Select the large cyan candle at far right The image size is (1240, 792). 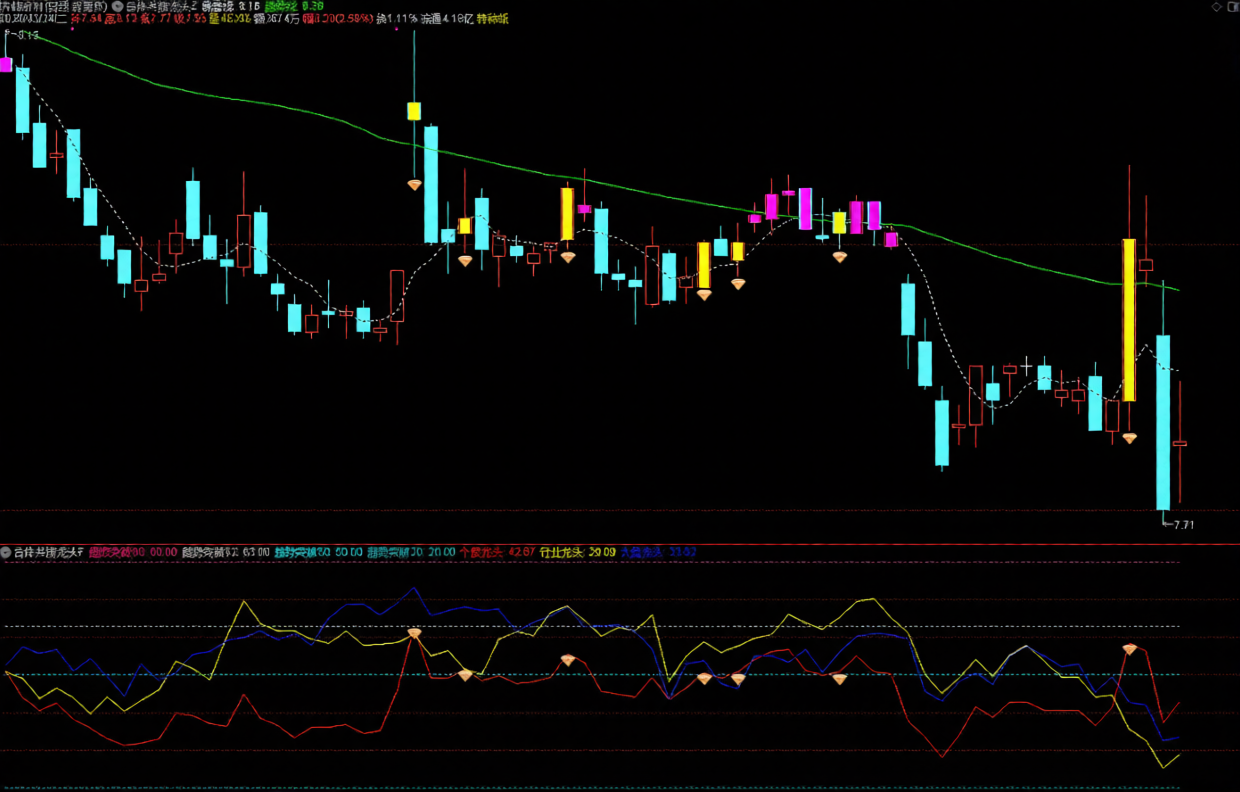coord(1163,422)
